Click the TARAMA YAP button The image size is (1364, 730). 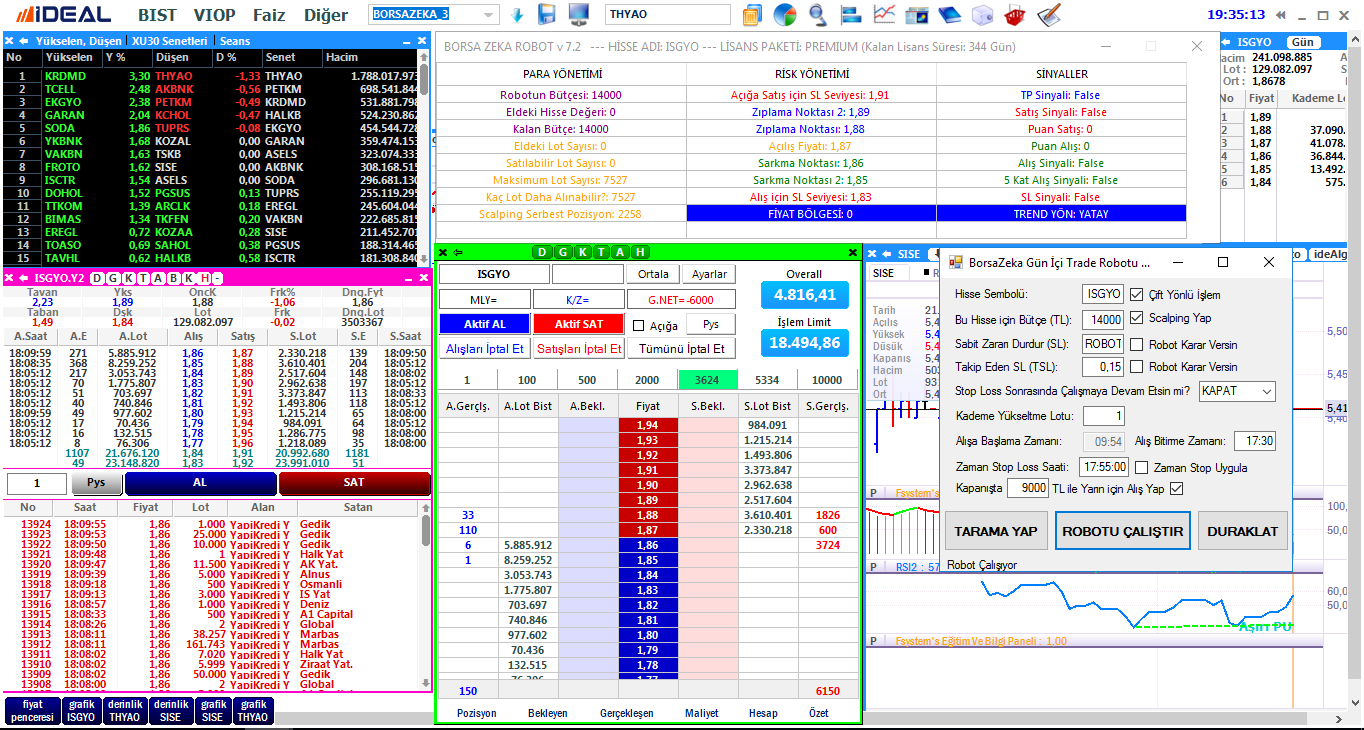point(995,531)
